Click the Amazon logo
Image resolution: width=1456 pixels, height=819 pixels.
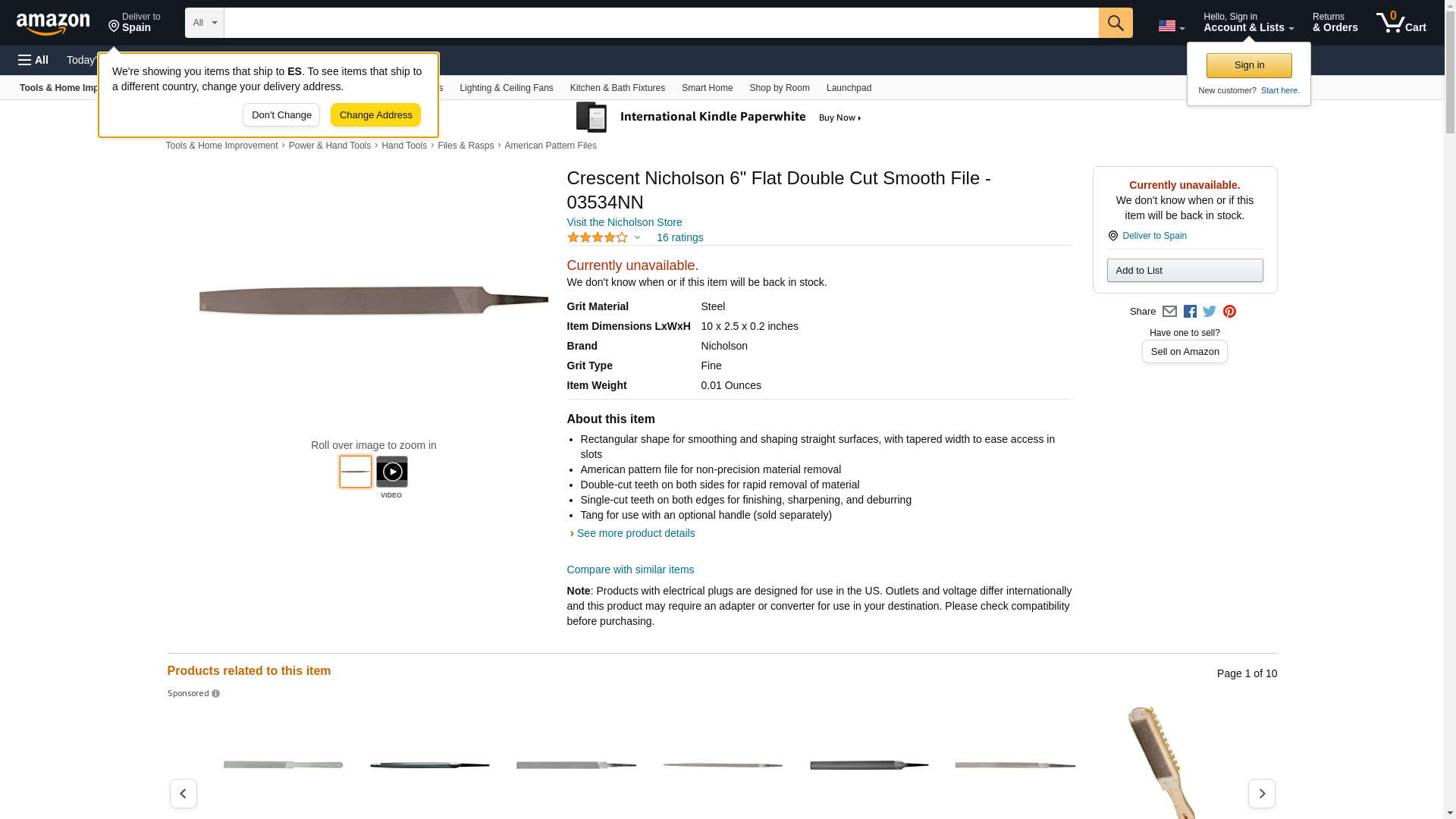53,24
